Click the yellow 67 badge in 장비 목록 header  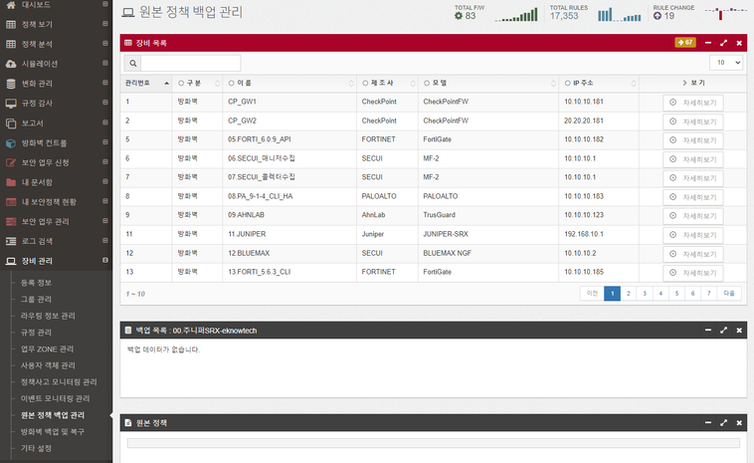click(x=685, y=42)
